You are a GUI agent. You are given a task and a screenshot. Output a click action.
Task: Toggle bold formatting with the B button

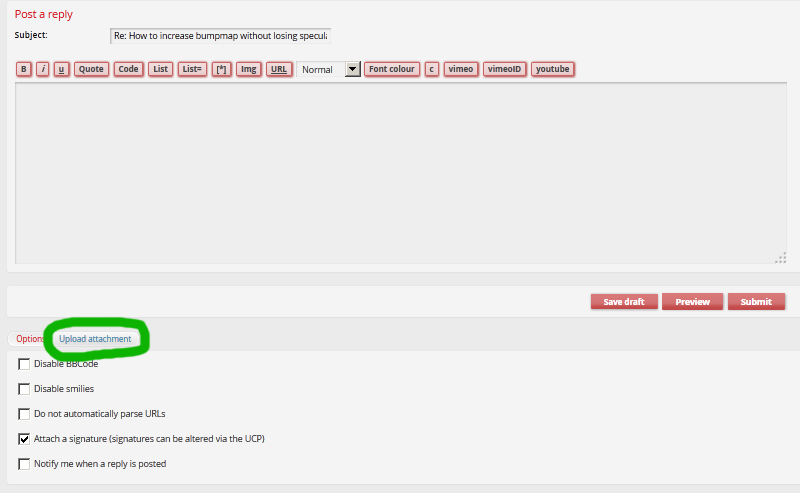click(x=24, y=69)
